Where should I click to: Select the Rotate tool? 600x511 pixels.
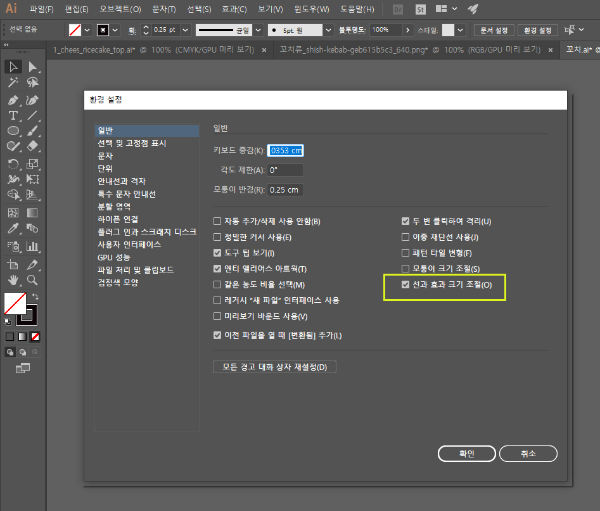(x=13, y=164)
